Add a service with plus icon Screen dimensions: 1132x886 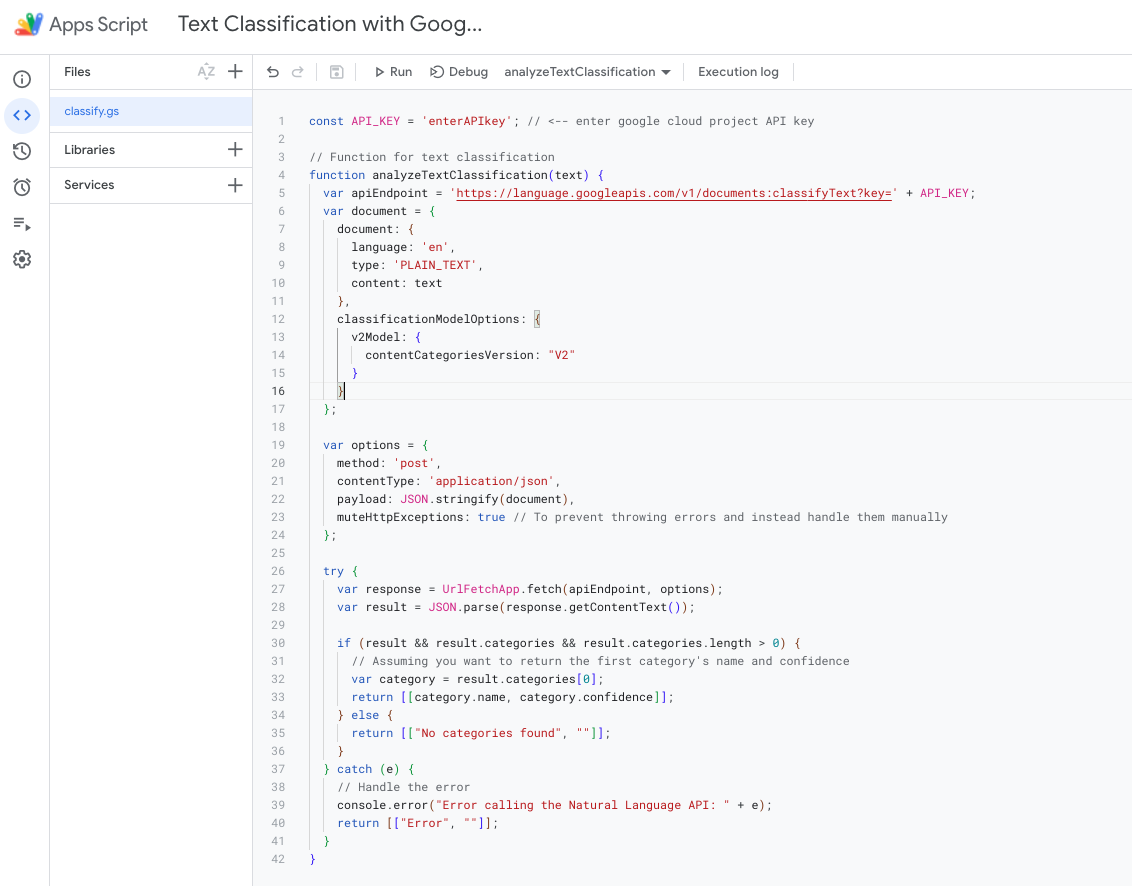235,185
